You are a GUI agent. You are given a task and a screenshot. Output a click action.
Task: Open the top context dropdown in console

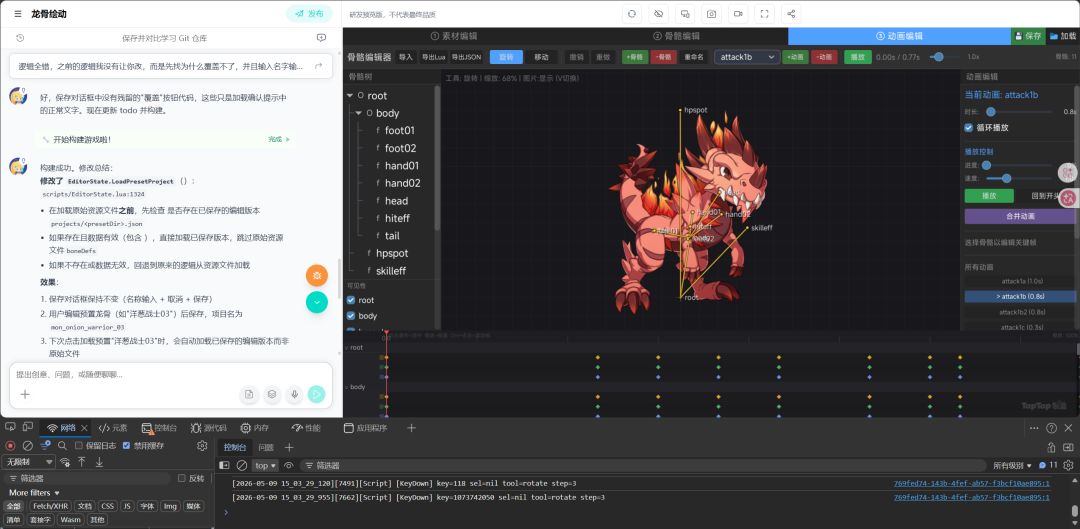[x=265, y=466]
